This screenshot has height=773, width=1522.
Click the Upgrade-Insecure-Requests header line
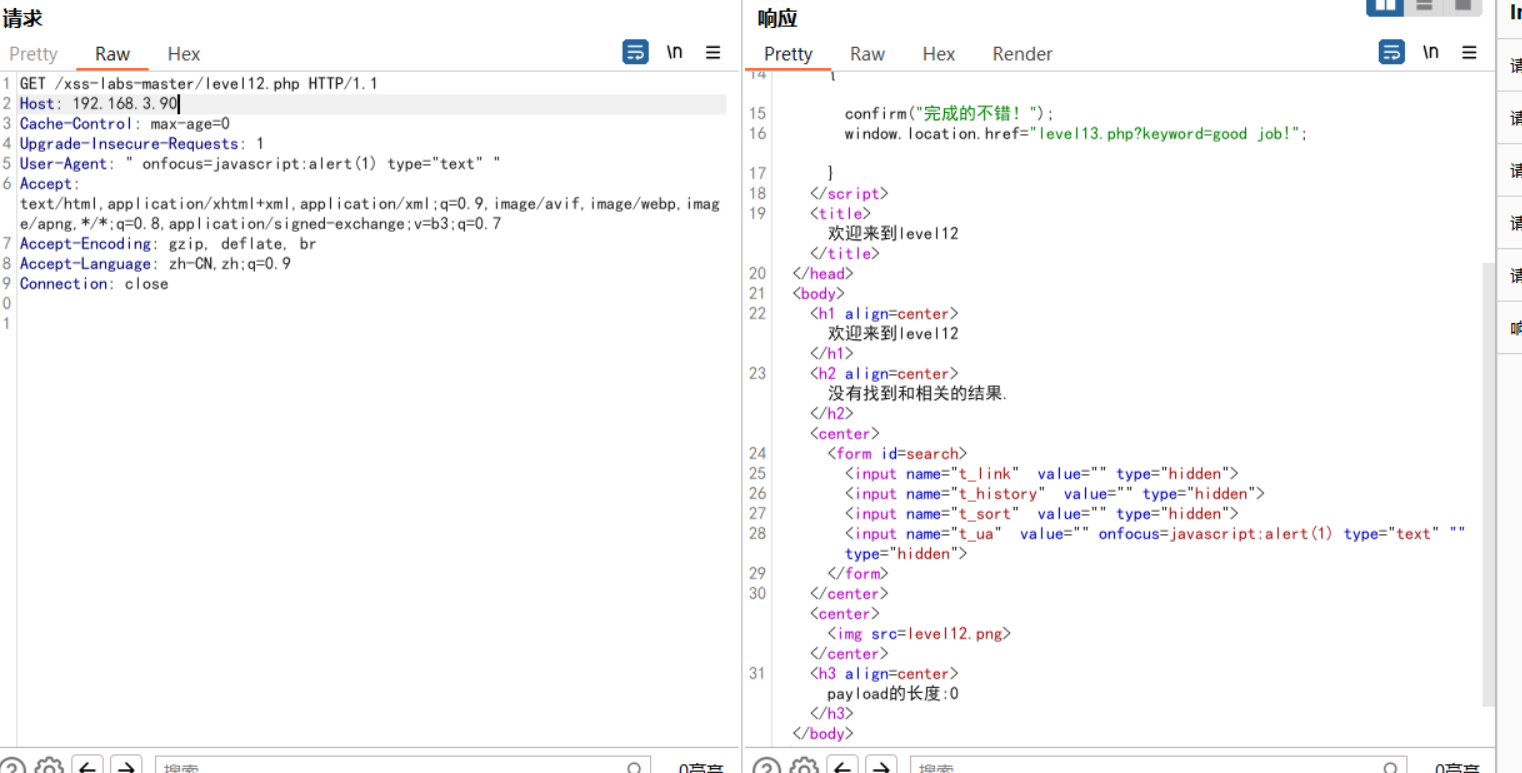pos(142,144)
